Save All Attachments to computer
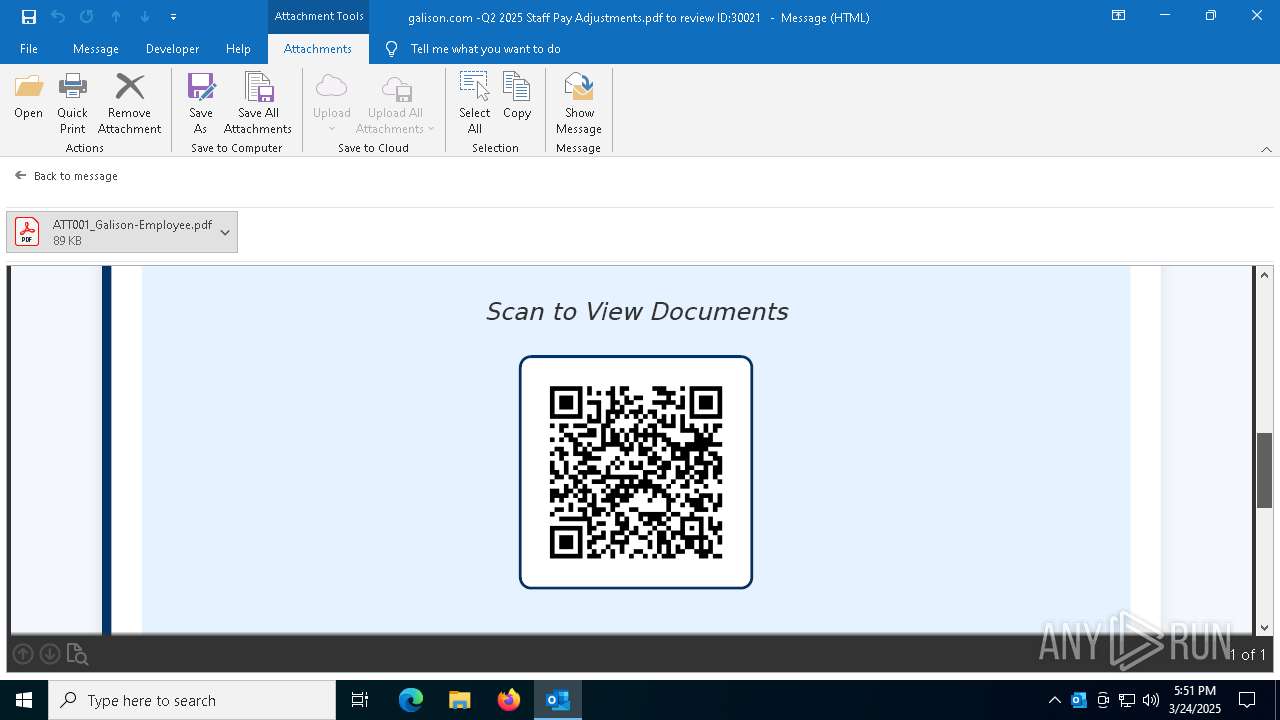The width and height of the screenshot is (1280, 720). pos(258,104)
